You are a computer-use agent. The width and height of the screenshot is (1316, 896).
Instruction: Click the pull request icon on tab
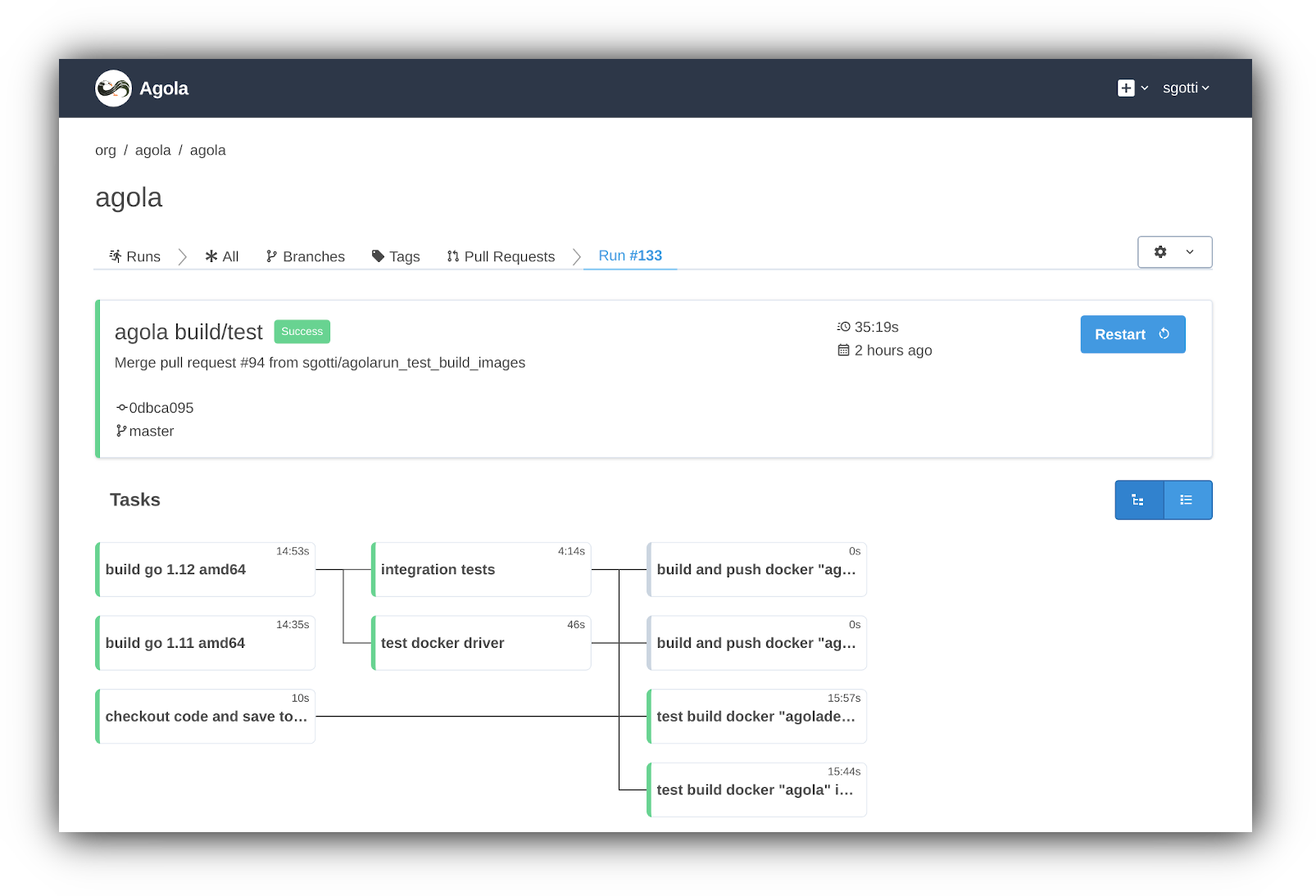(x=453, y=256)
